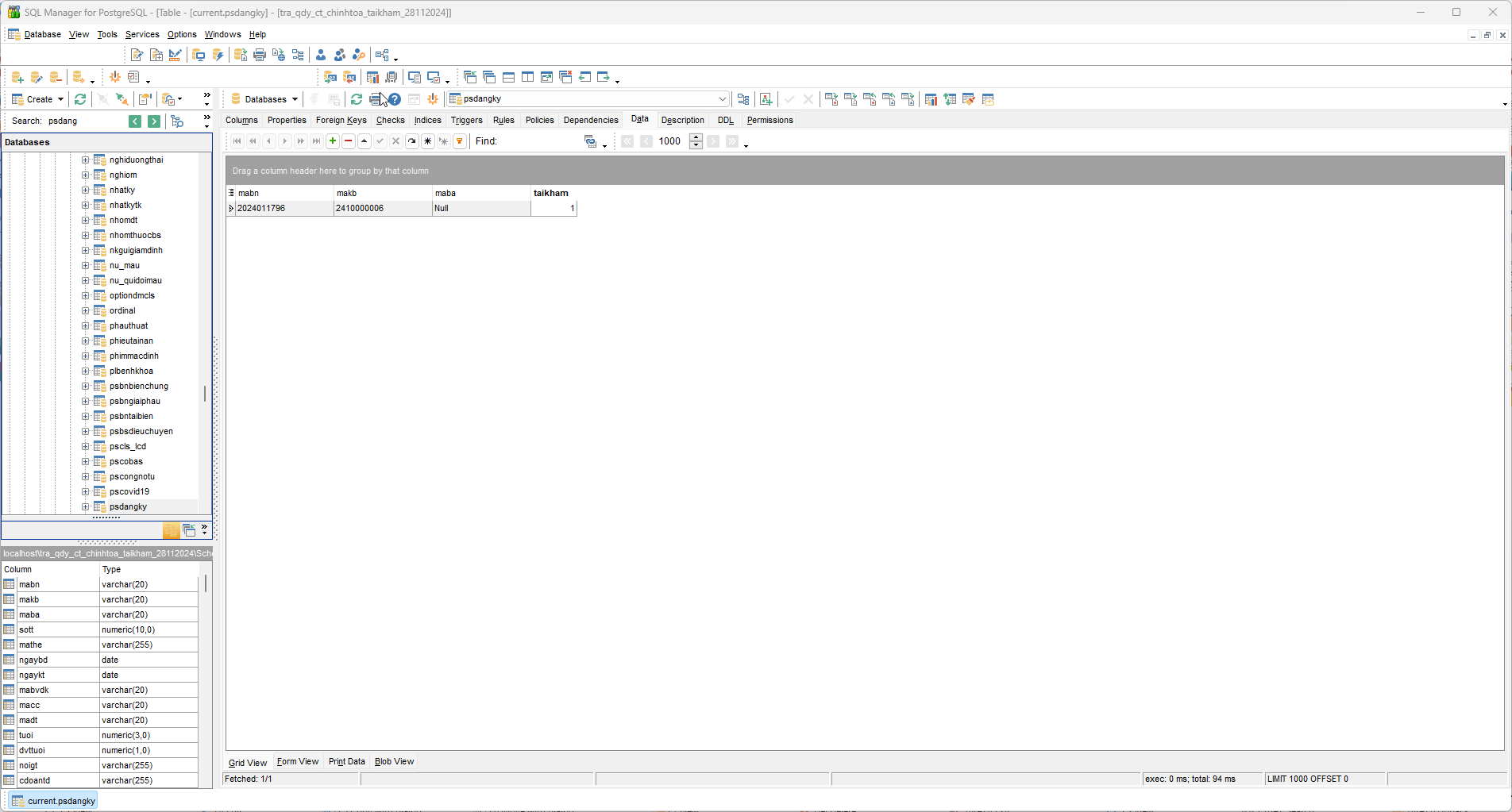Switch to Form View

point(298,761)
